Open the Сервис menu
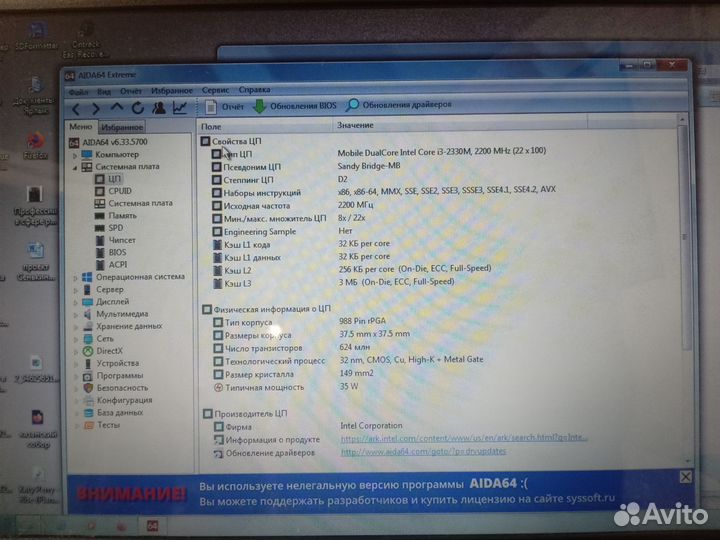This screenshot has width=720, height=540. click(x=215, y=90)
